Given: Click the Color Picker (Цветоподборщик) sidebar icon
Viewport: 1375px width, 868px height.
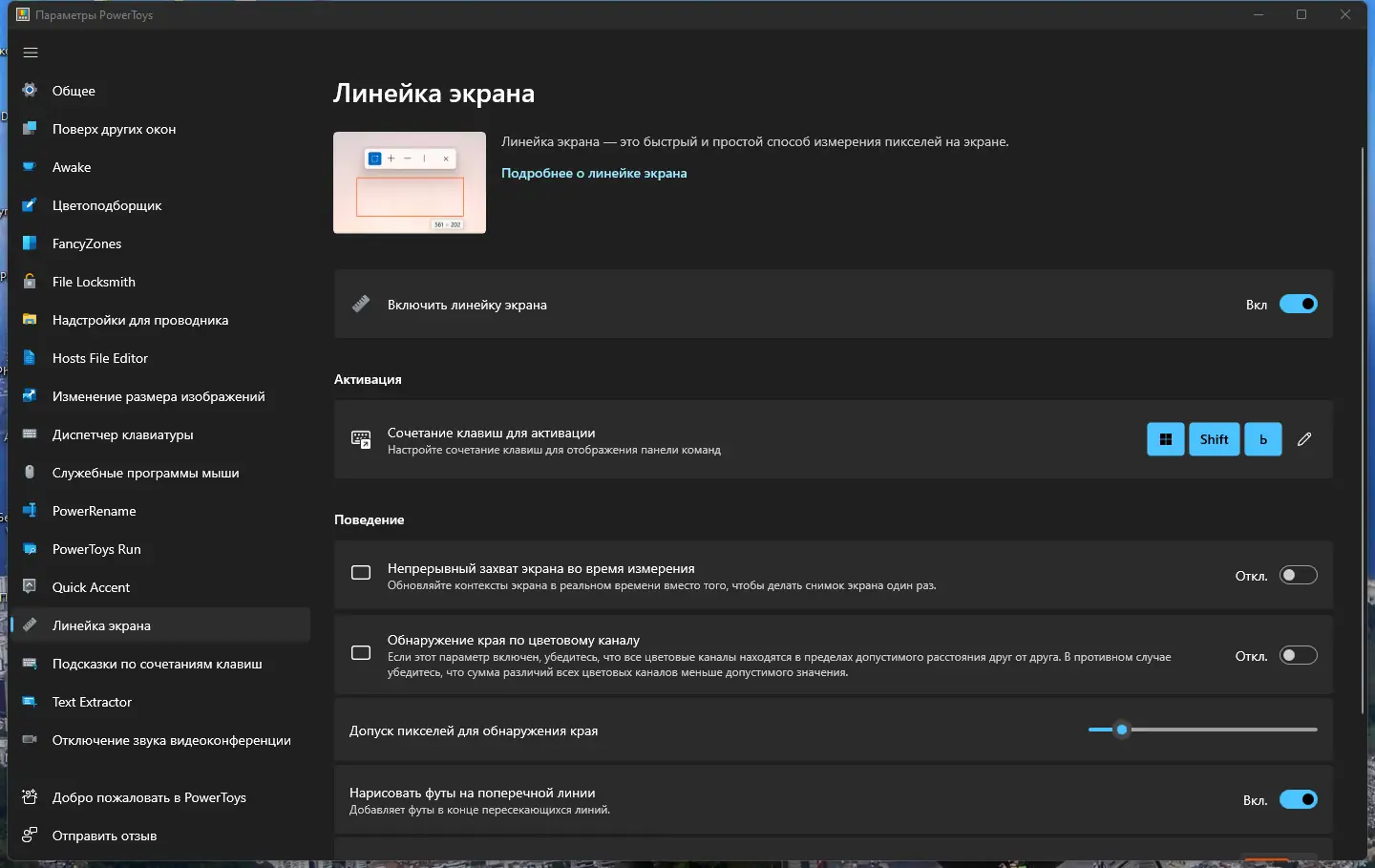Looking at the screenshot, I should tap(30, 205).
